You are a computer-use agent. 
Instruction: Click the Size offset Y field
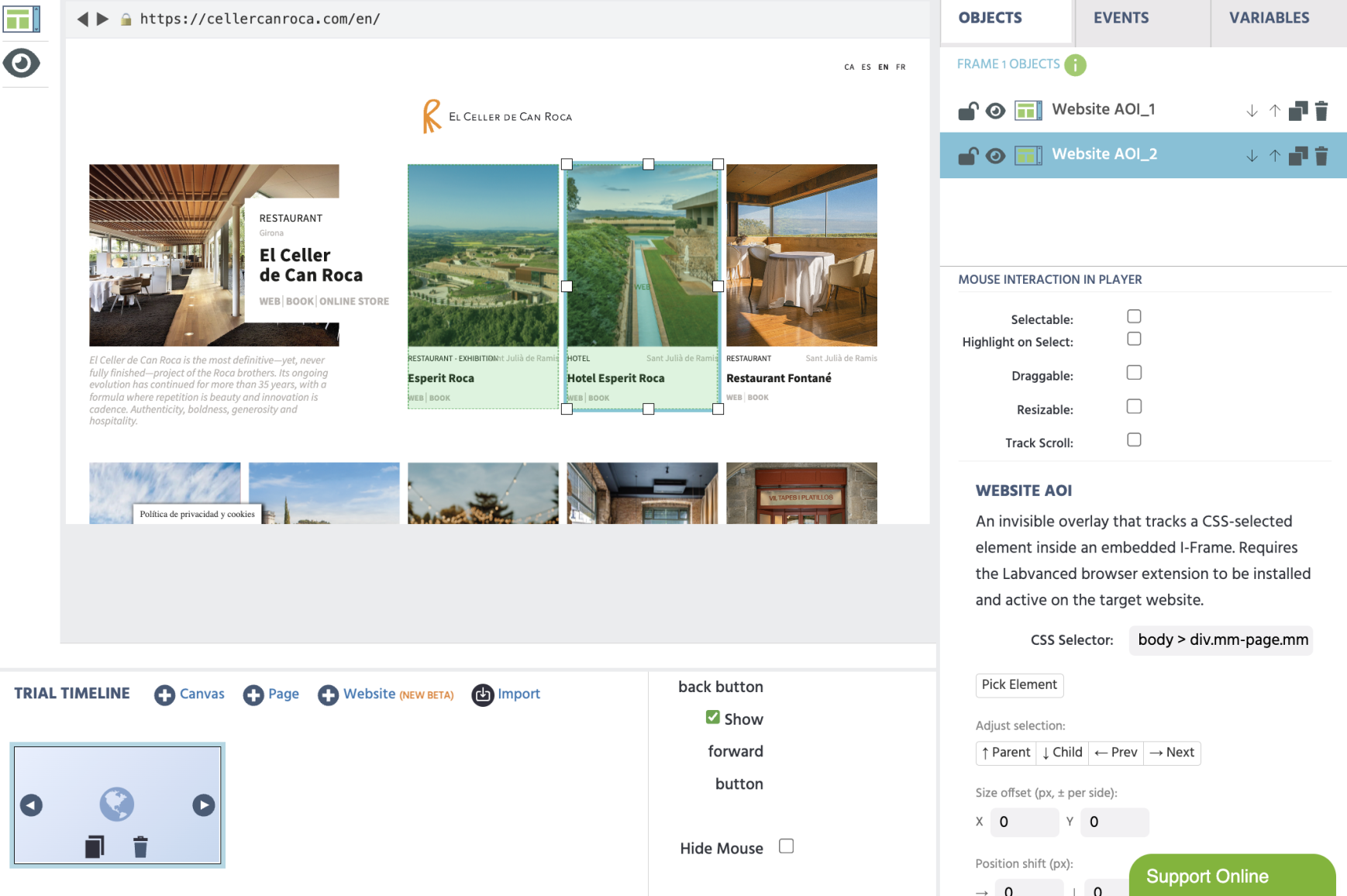click(1114, 822)
